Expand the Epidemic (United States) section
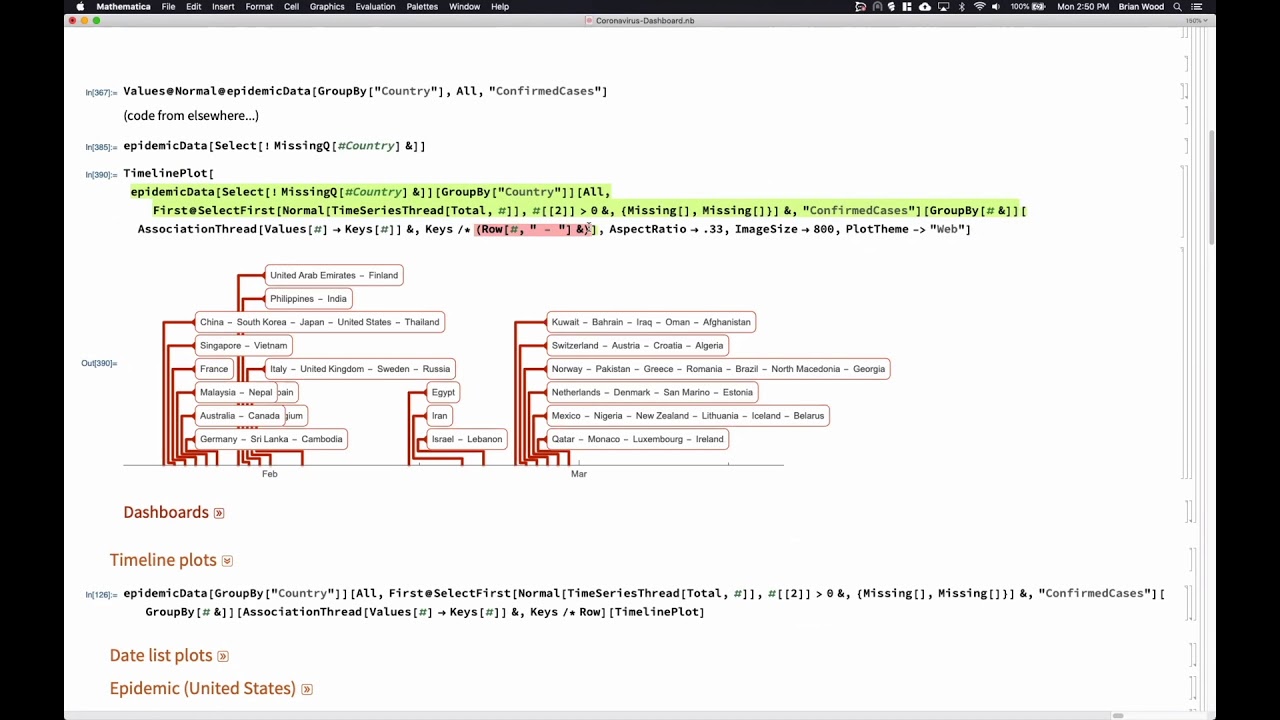Image resolution: width=1280 pixels, height=720 pixels. [307, 689]
